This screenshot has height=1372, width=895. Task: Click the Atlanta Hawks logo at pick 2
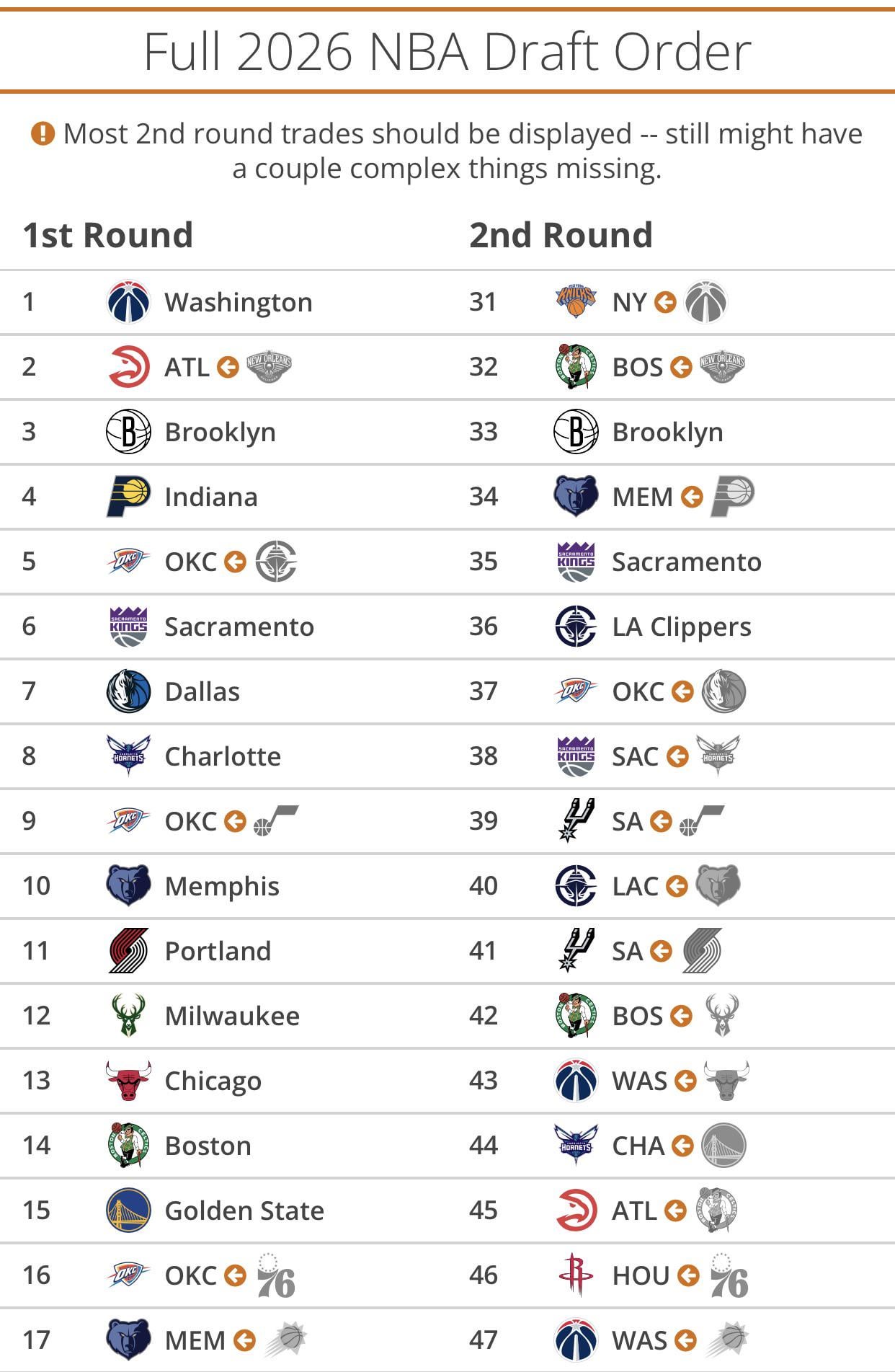(x=128, y=367)
